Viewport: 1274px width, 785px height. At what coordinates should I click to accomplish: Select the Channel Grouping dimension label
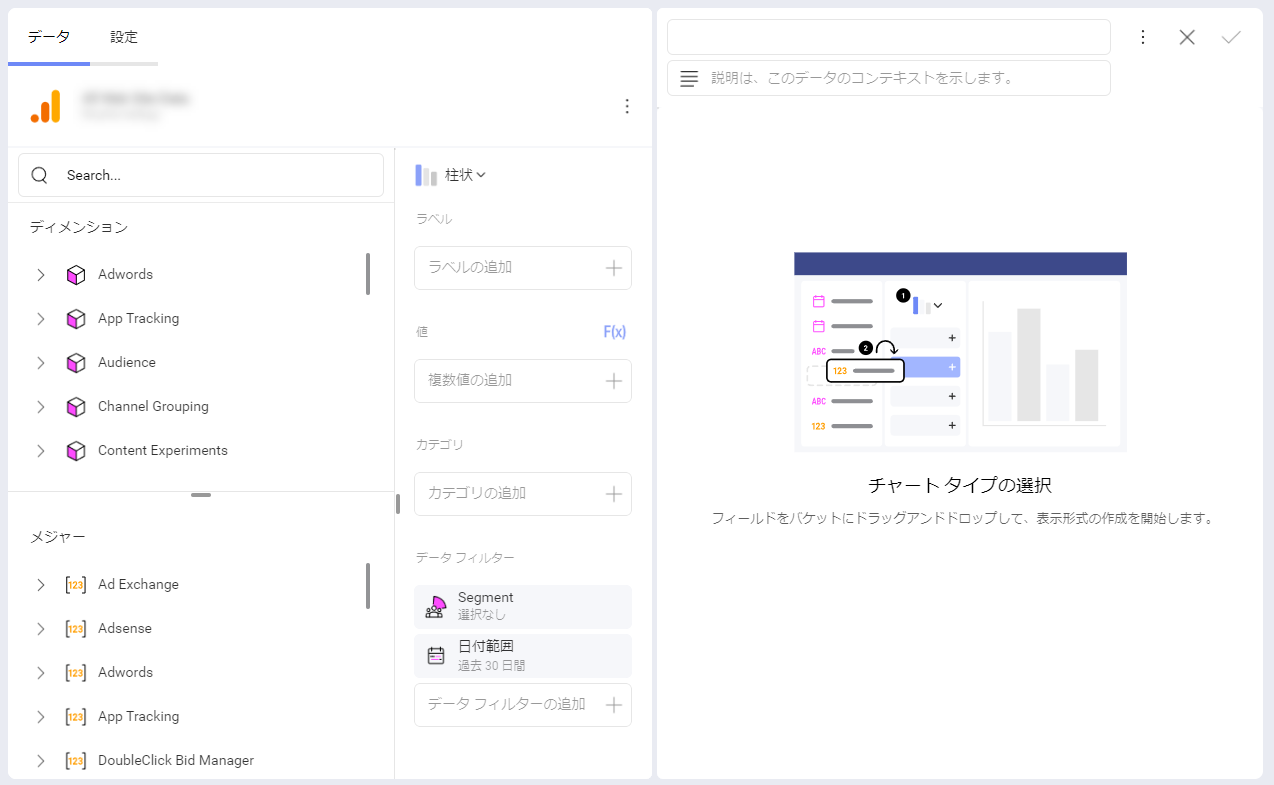(x=153, y=407)
